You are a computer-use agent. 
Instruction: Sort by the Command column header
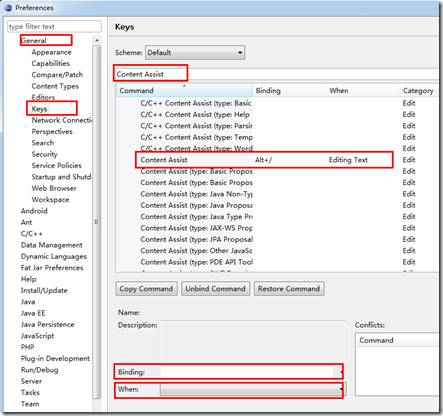[184, 91]
